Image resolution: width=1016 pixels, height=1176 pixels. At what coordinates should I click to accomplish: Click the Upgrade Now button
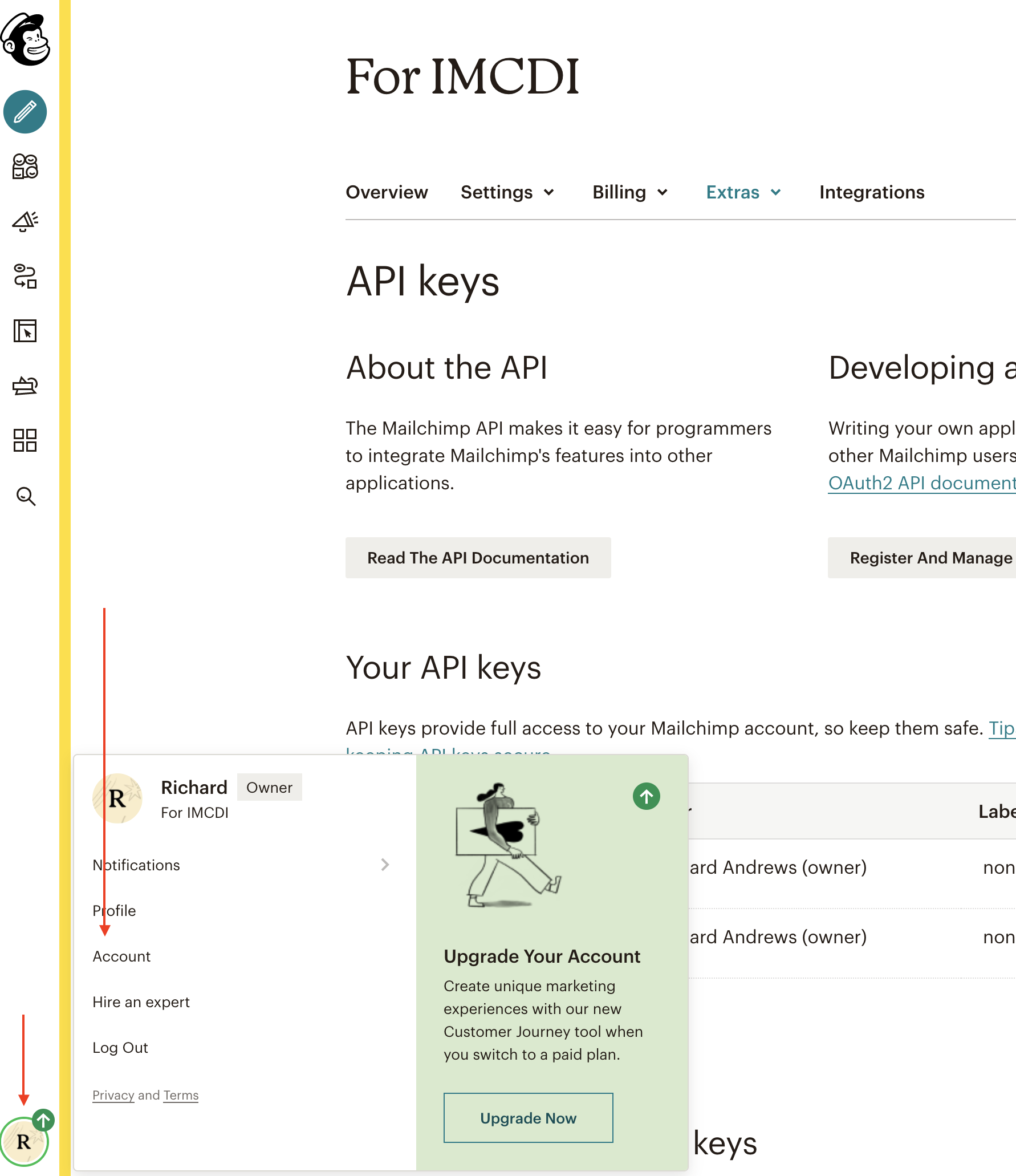[x=529, y=1118]
